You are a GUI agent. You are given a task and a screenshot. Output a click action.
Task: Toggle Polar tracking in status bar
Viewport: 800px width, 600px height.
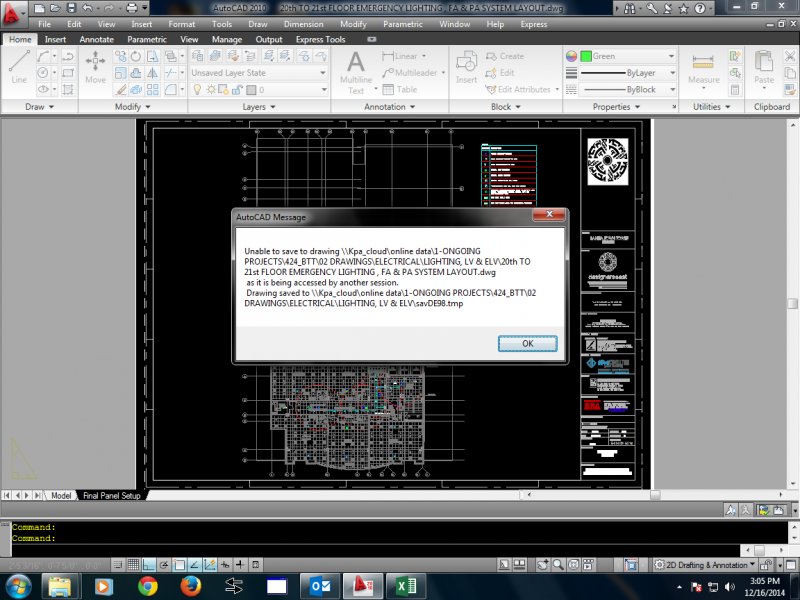tap(164, 564)
